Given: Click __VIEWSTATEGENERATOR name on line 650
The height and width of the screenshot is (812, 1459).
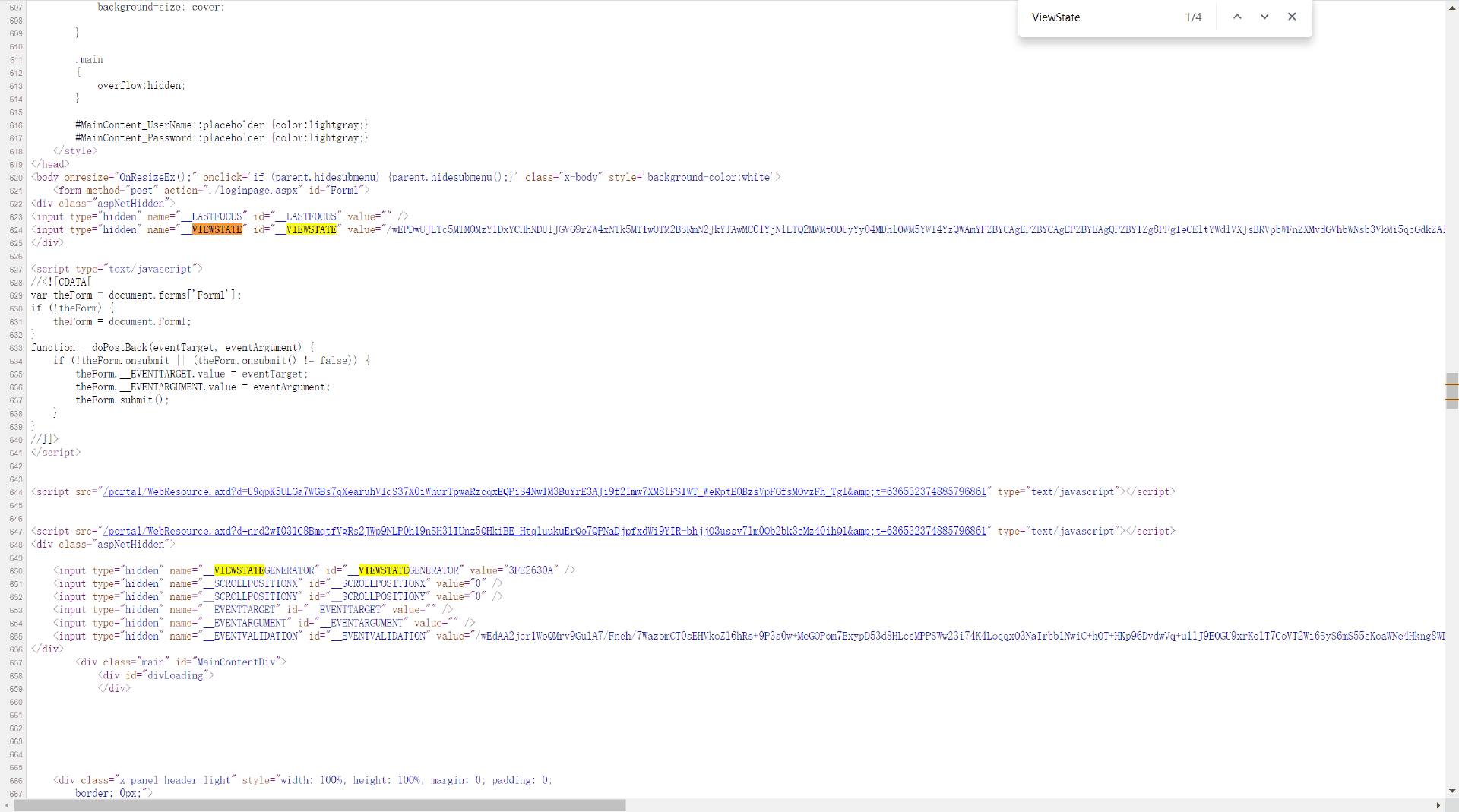Looking at the screenshot, I should click(258, 571).
